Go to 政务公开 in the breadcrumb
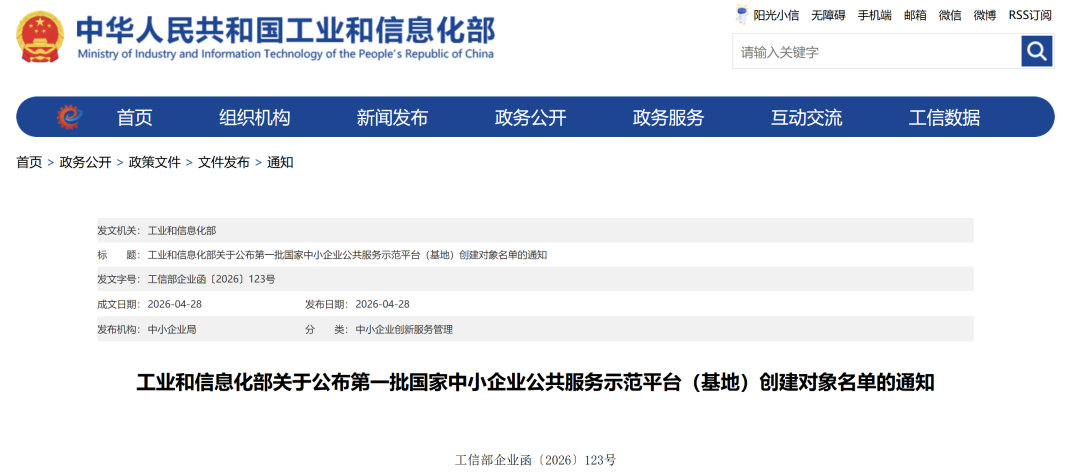This screenshot has width=1080, height=475. click(x=85, y=162)
